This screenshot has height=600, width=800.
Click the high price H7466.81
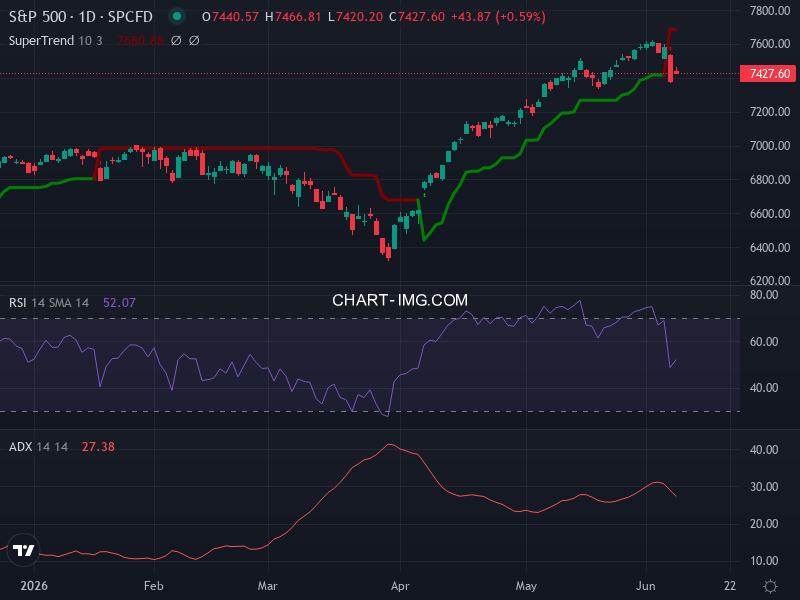293,17
